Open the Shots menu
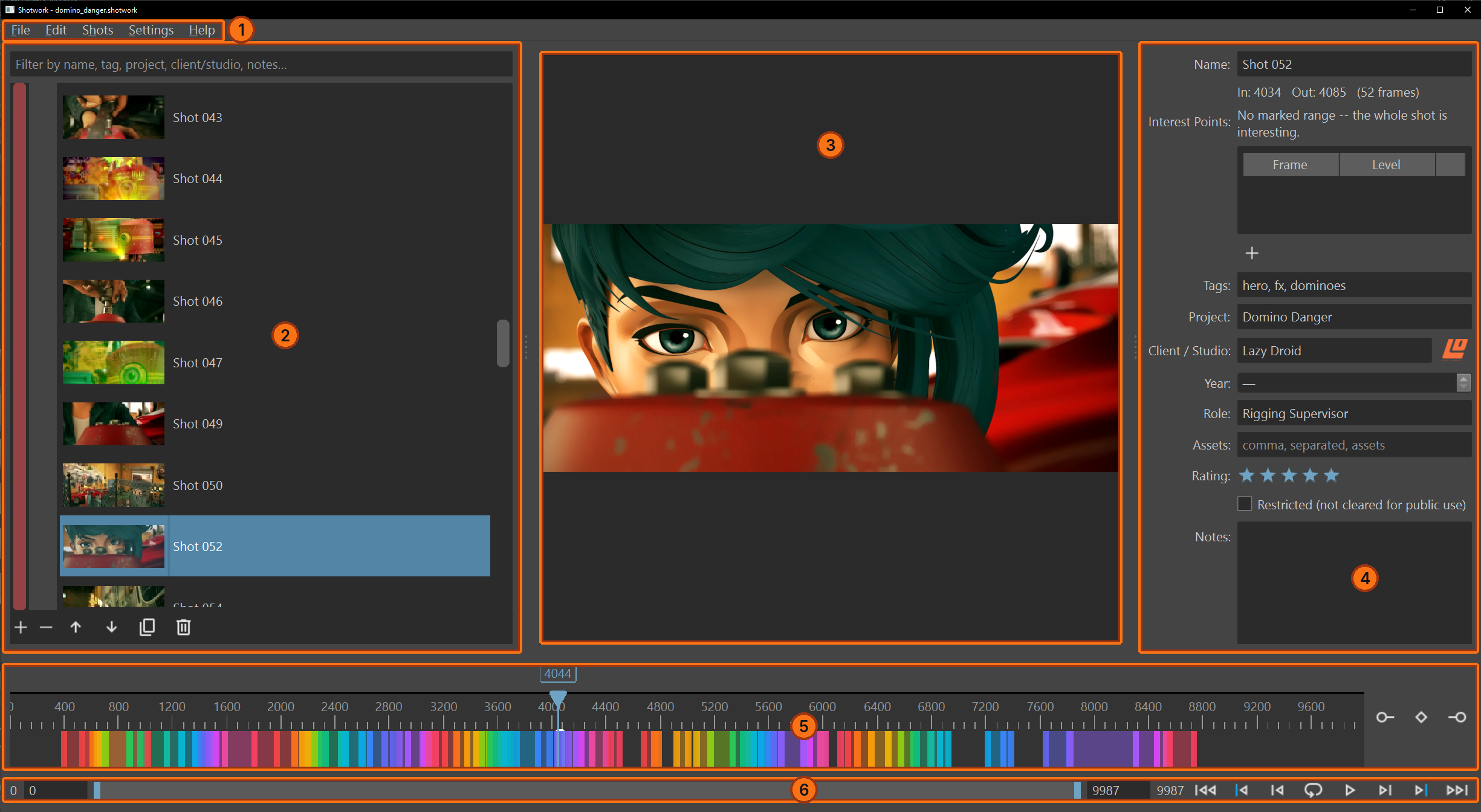Screen dimensions: 1481x812 [97, 30]
